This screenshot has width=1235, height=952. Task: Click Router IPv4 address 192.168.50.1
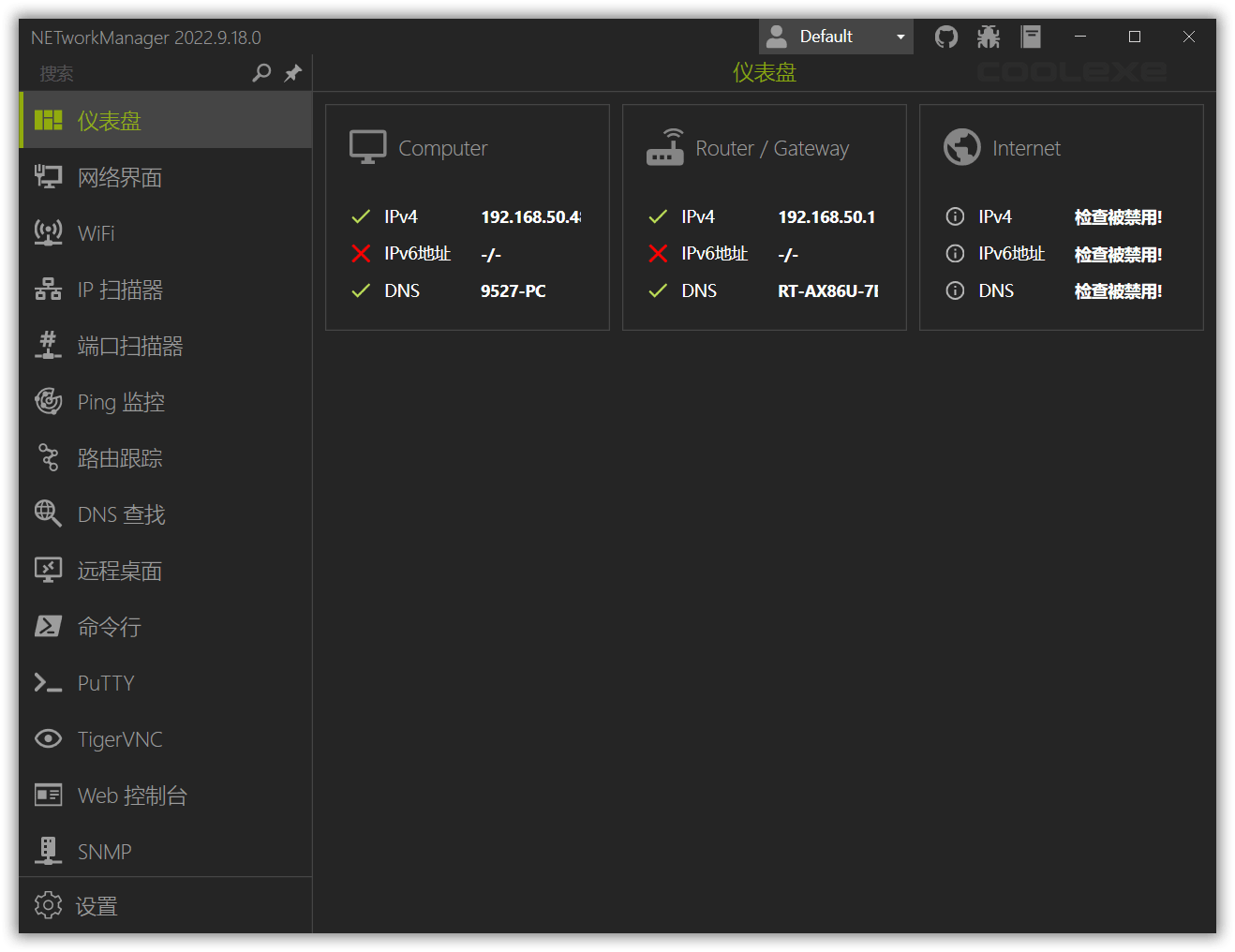click(826, 216)
